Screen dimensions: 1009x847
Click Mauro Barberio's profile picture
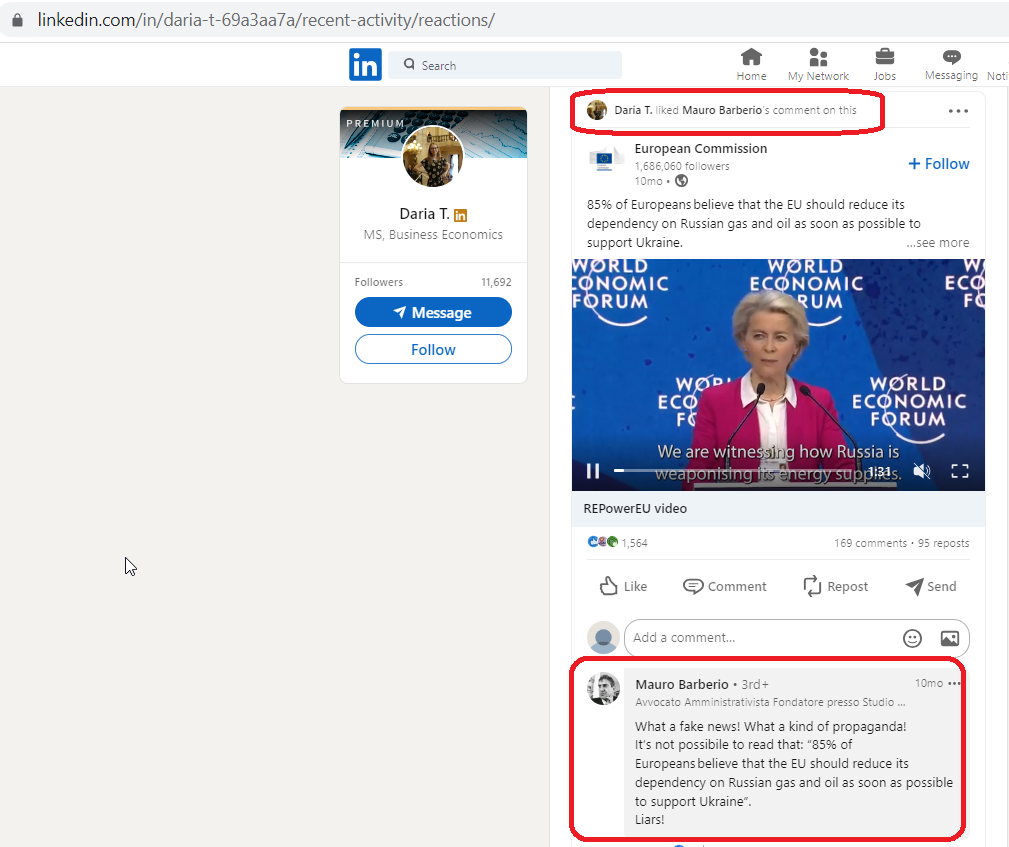[604, 689]
